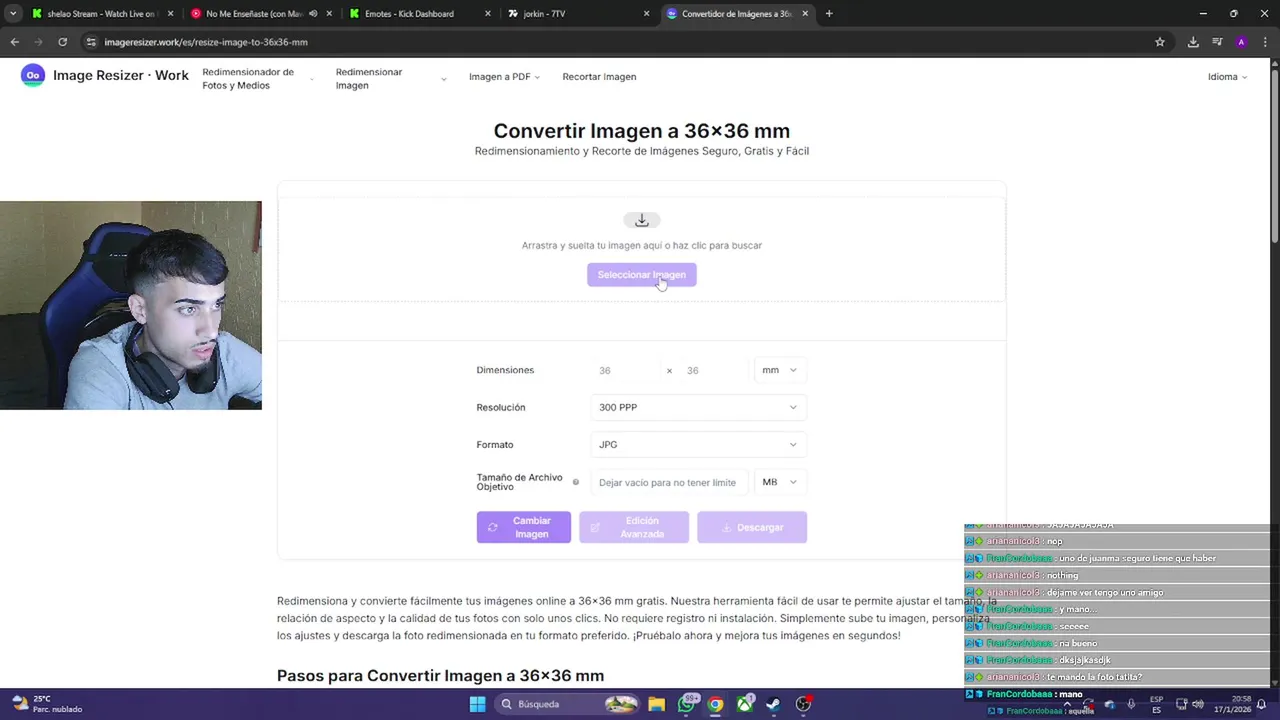Open the Chrome profile avatar
This screenshot has width=1280, height=720.
coord(1241,42)
